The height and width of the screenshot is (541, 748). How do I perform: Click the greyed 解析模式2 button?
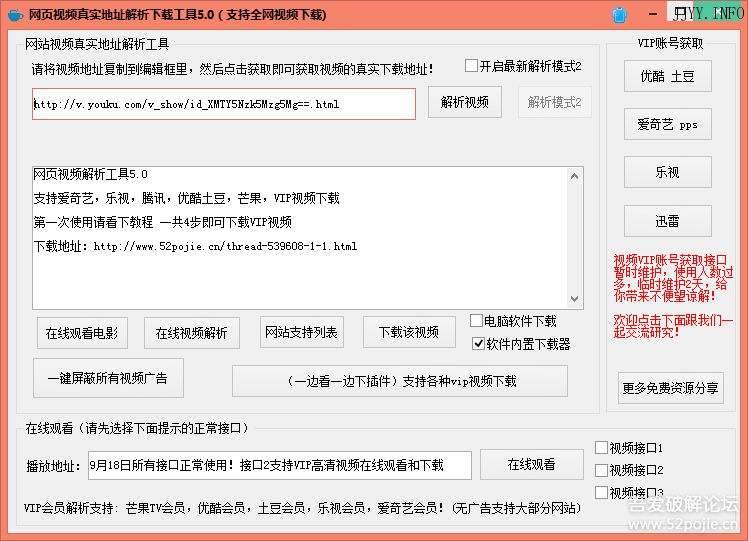tap(555, 102)
